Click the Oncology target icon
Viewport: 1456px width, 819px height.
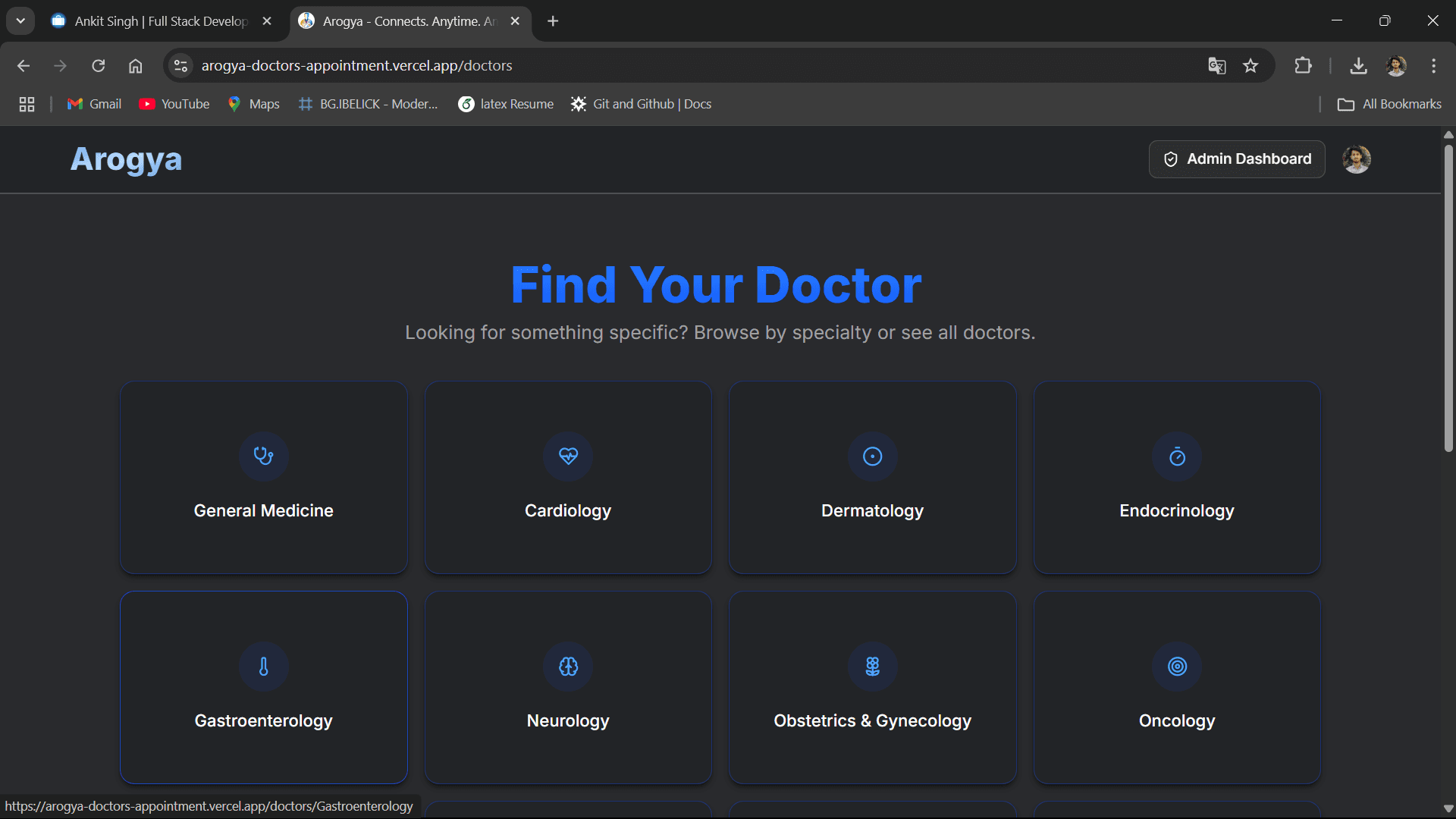point(1177,667)
